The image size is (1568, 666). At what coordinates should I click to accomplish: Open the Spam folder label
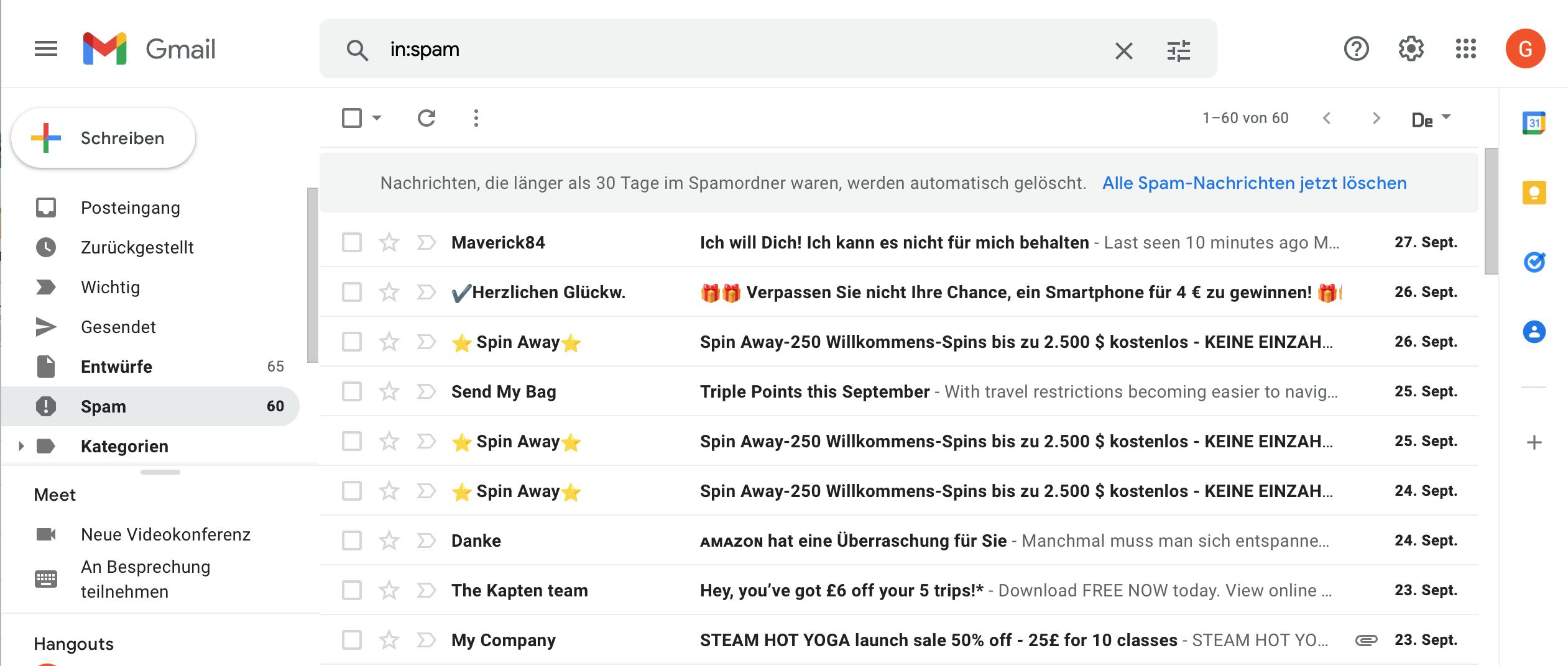click(x=103, y=406)
